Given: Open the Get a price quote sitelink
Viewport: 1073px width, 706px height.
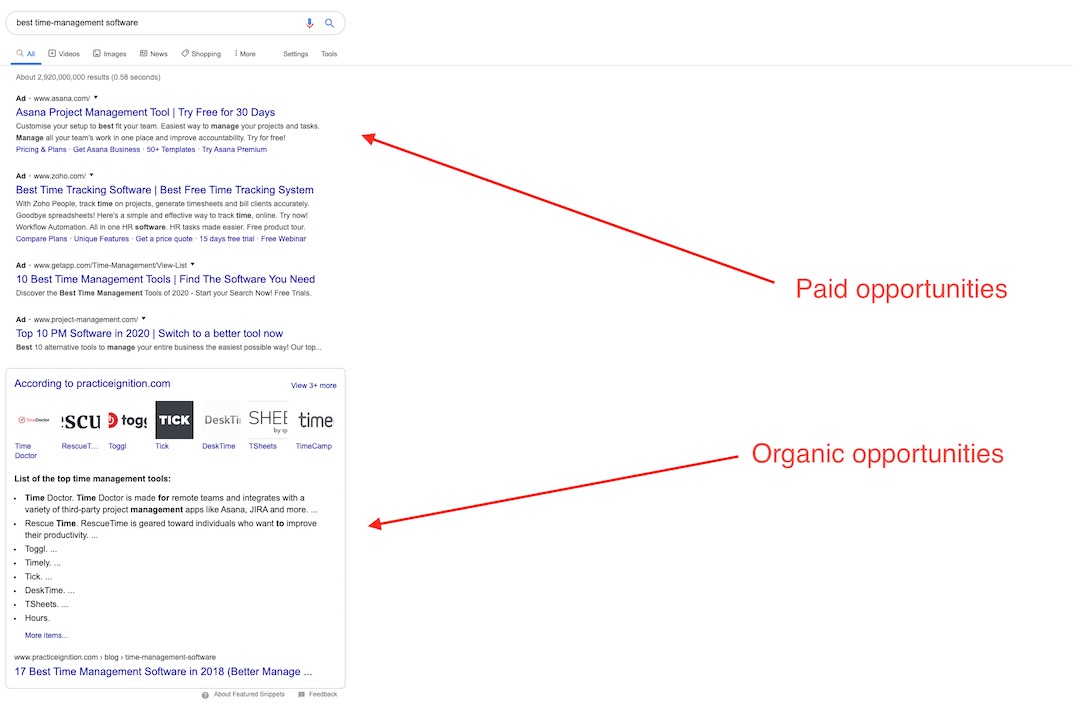Looking at the screenshot, I should pyautogui.click(x=164, y=239).
